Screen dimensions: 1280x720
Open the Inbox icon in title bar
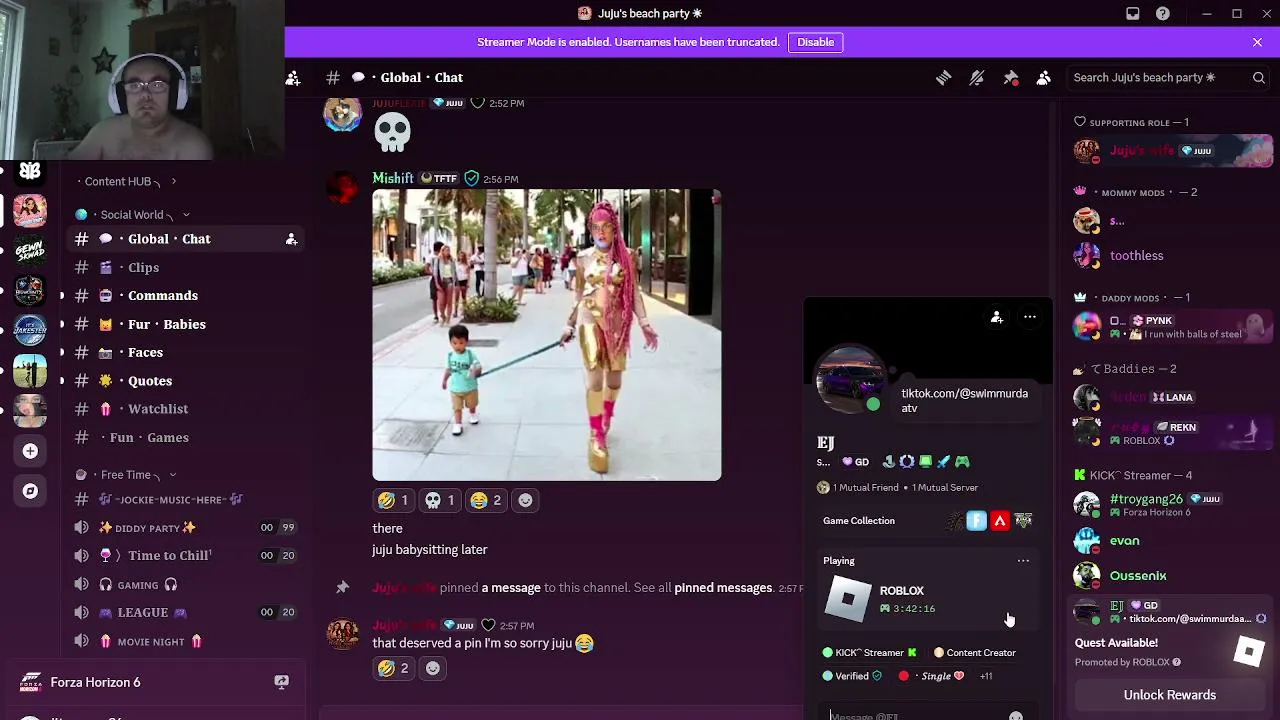coord(1133,14)
